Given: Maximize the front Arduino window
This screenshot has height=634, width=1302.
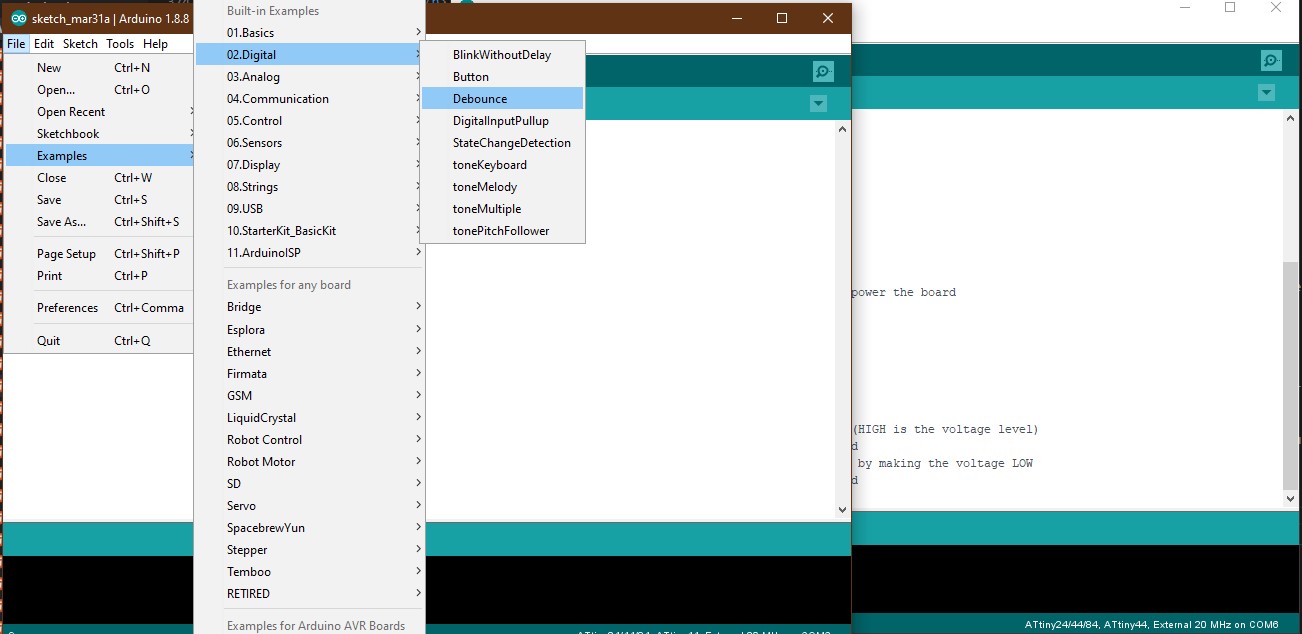Looking at the screenshot, I should 782,18.
